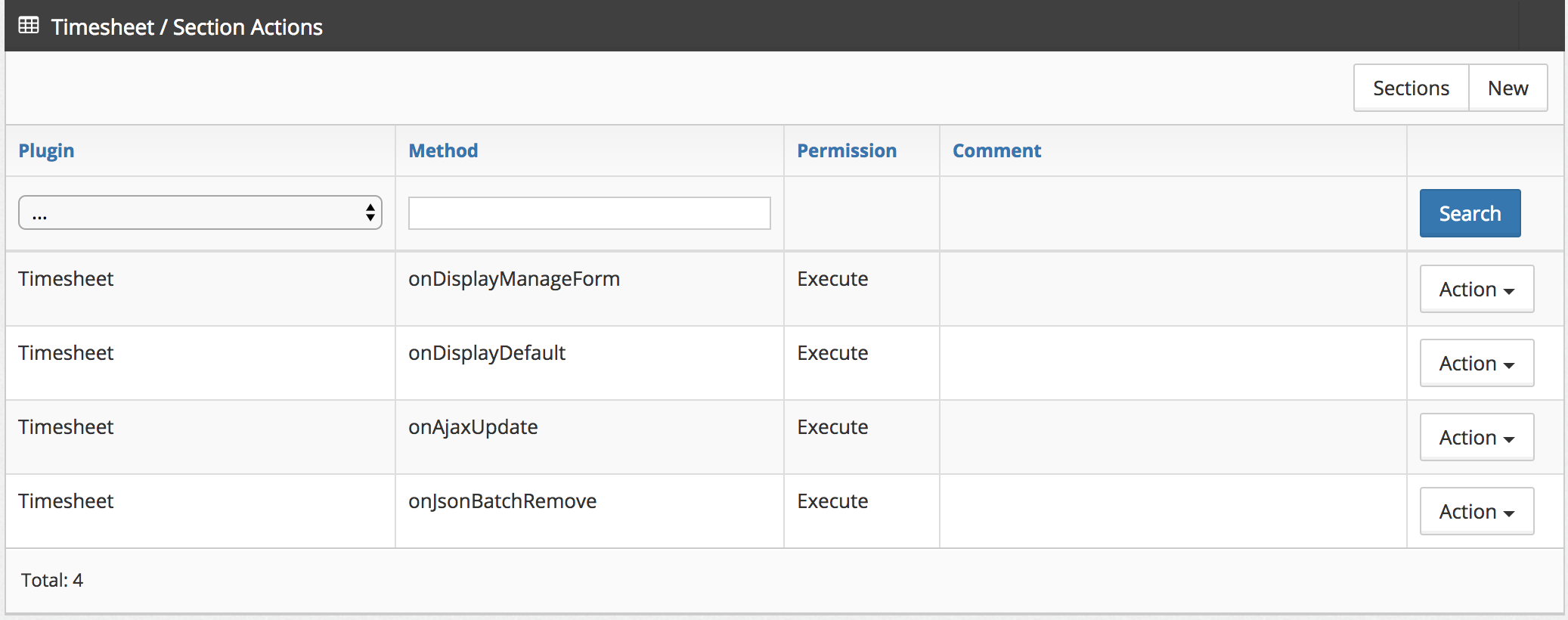The width and height of the screenshot is (1568, 620).
Task: Click the table grid icon in header
Action: tap(29, 26)
